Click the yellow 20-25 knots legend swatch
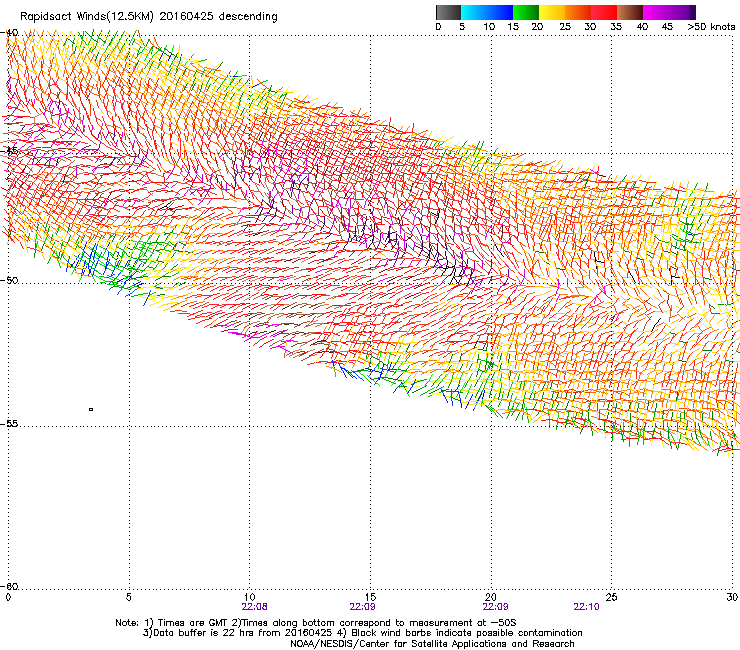The height and width of the screenshot is (650, 740). pos(552,12)
